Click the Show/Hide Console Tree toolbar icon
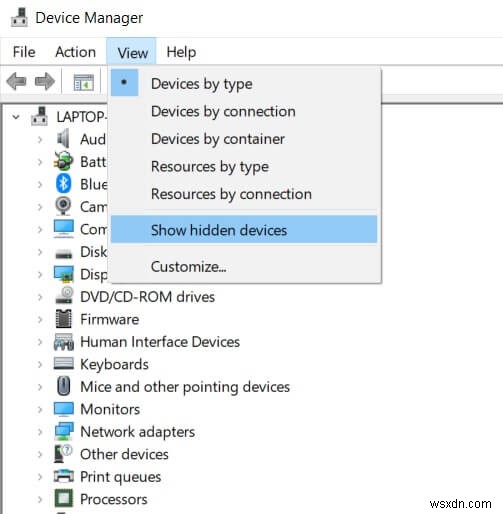Screen dimensions: 503x514 point(83,82)
